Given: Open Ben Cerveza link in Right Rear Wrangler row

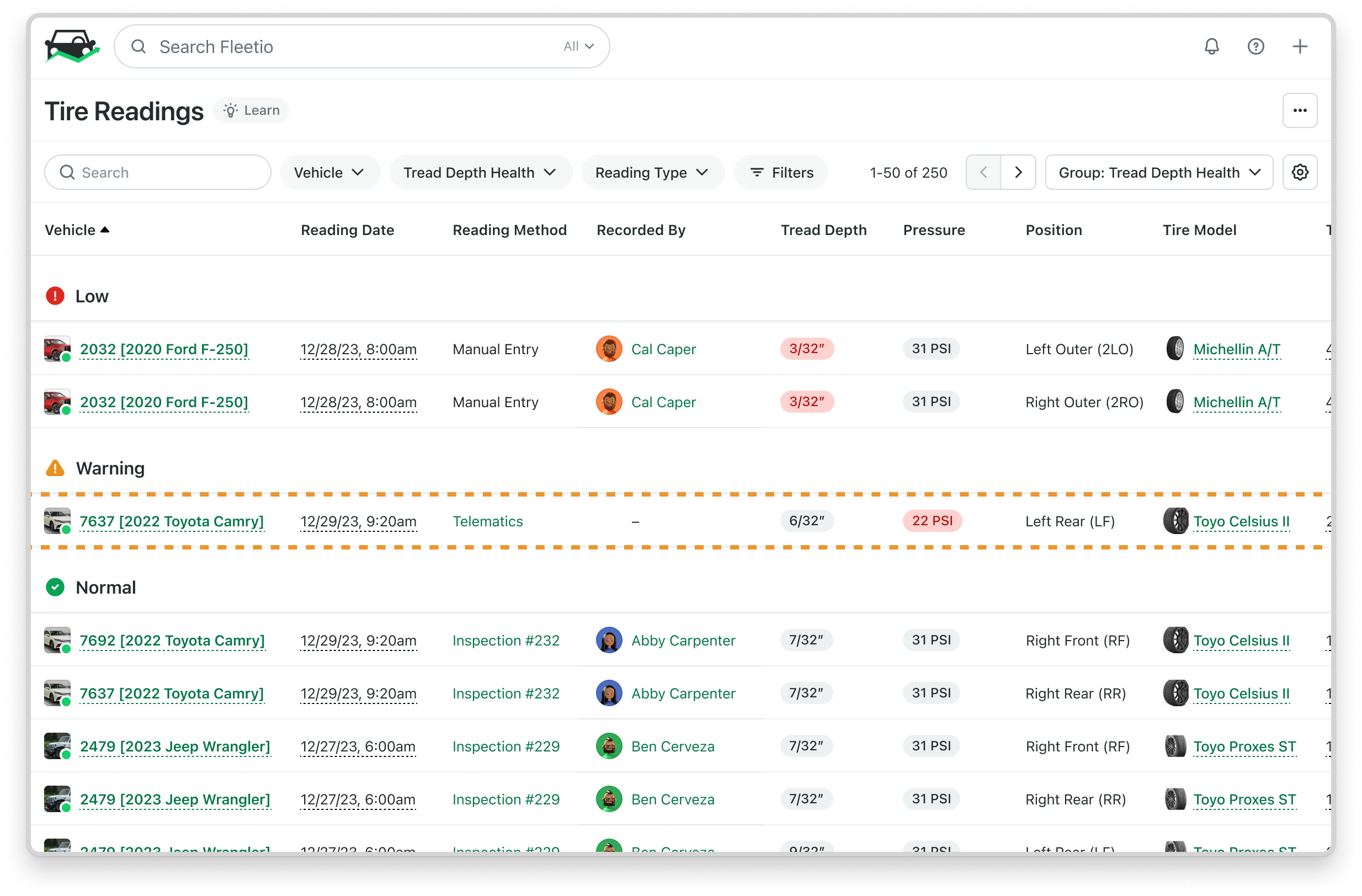Looking at the screenshot, I should (673, 799).
